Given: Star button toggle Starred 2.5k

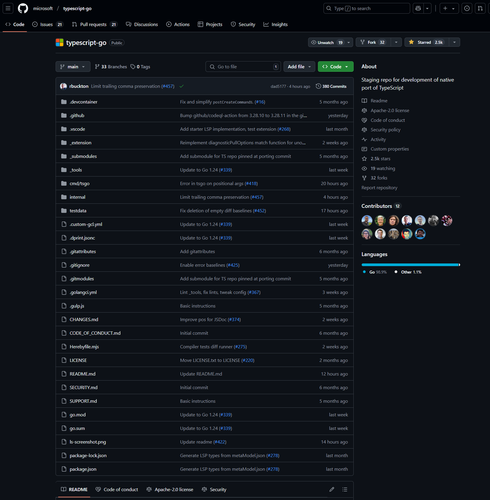Looking at the screenshot, I should 426,42.
